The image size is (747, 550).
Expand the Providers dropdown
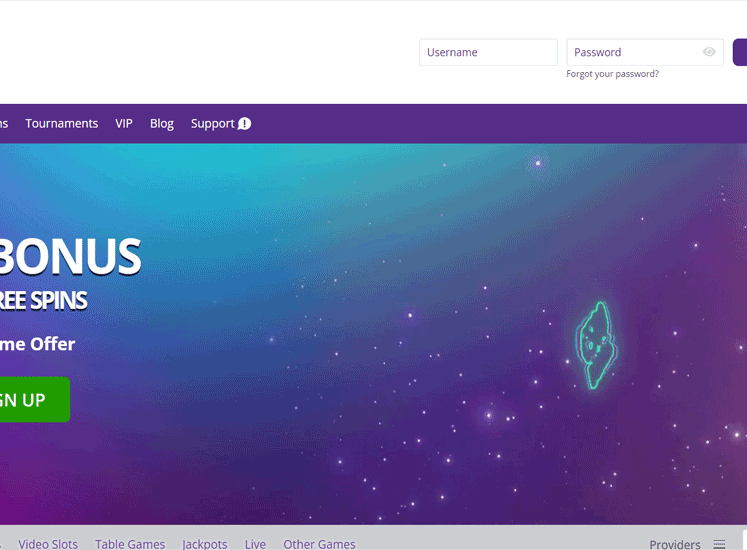675,544
